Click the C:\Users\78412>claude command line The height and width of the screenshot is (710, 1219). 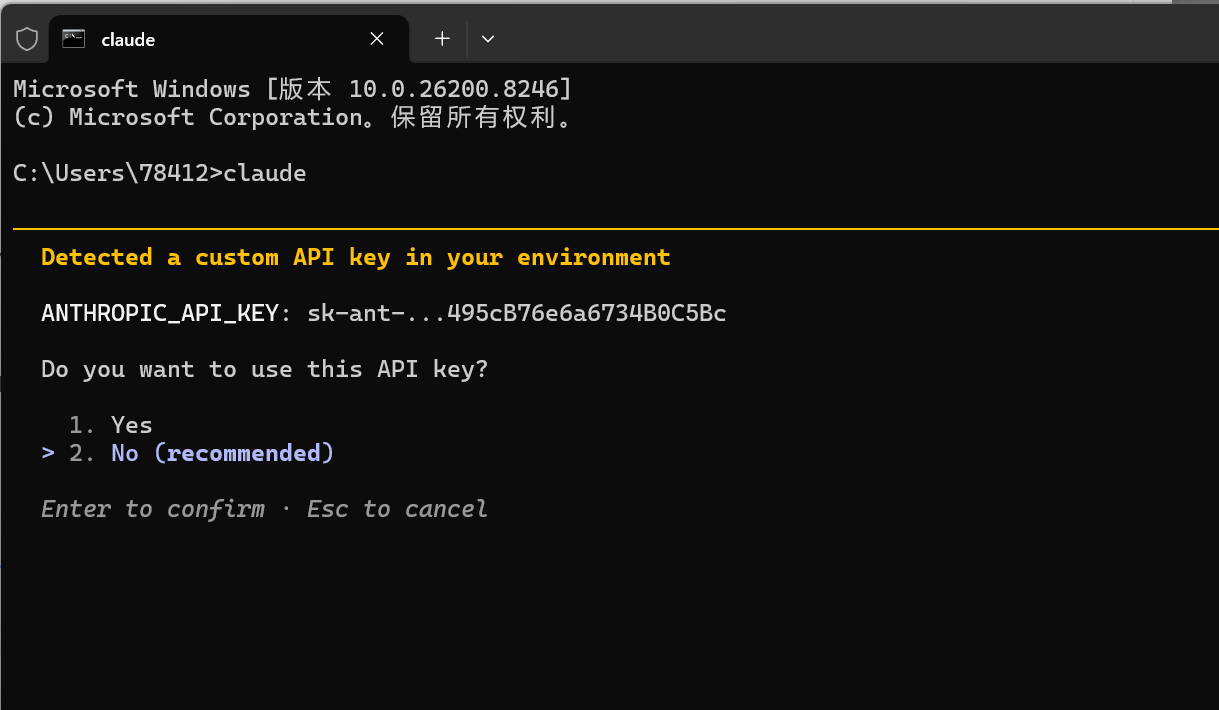160,173
